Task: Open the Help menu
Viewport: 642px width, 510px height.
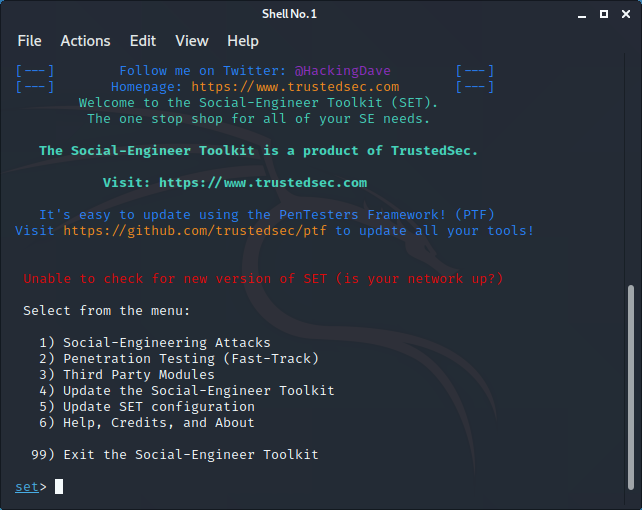Action: (243, 41)
